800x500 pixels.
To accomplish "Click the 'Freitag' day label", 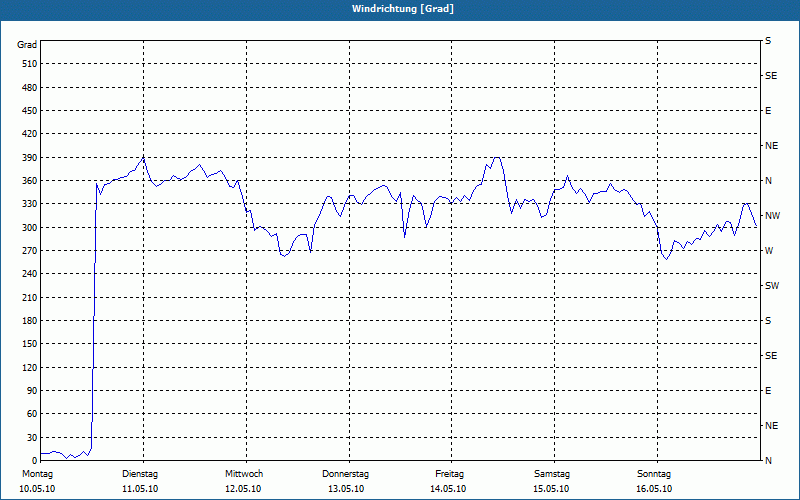I will coord(449,474).
